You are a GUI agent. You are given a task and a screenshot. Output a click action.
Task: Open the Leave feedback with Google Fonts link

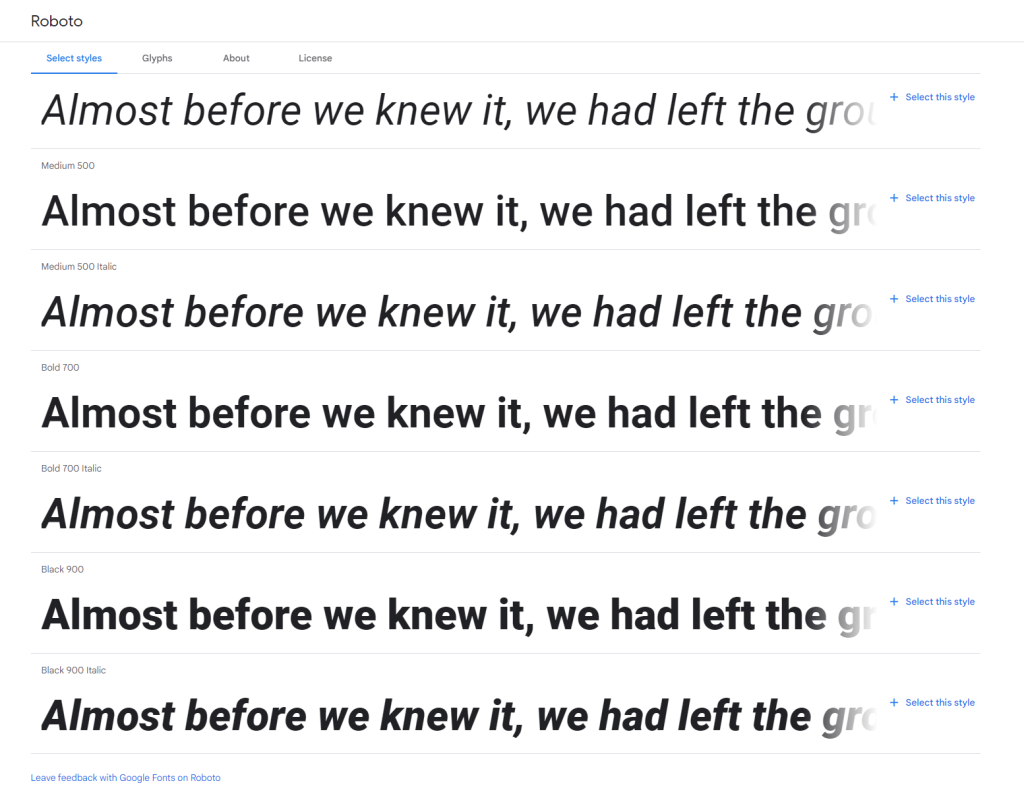coord(126,777)
